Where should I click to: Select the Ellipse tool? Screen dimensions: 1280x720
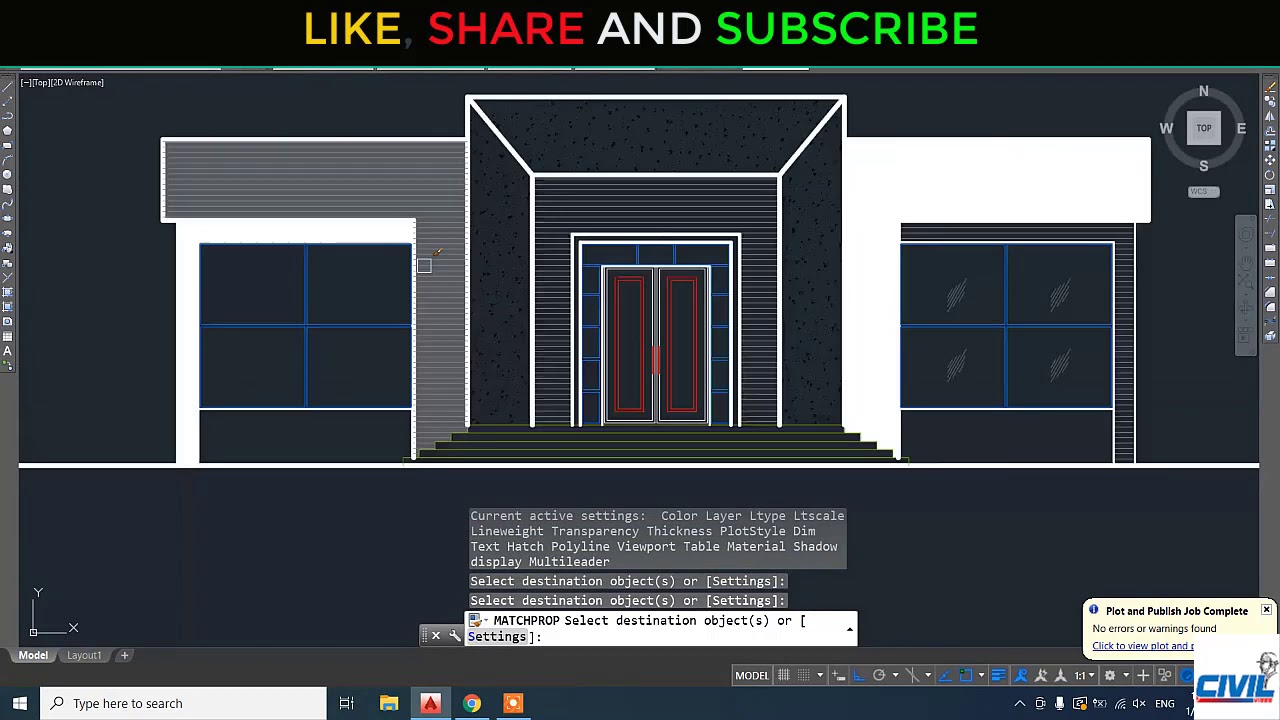click(x=8, y=218)
